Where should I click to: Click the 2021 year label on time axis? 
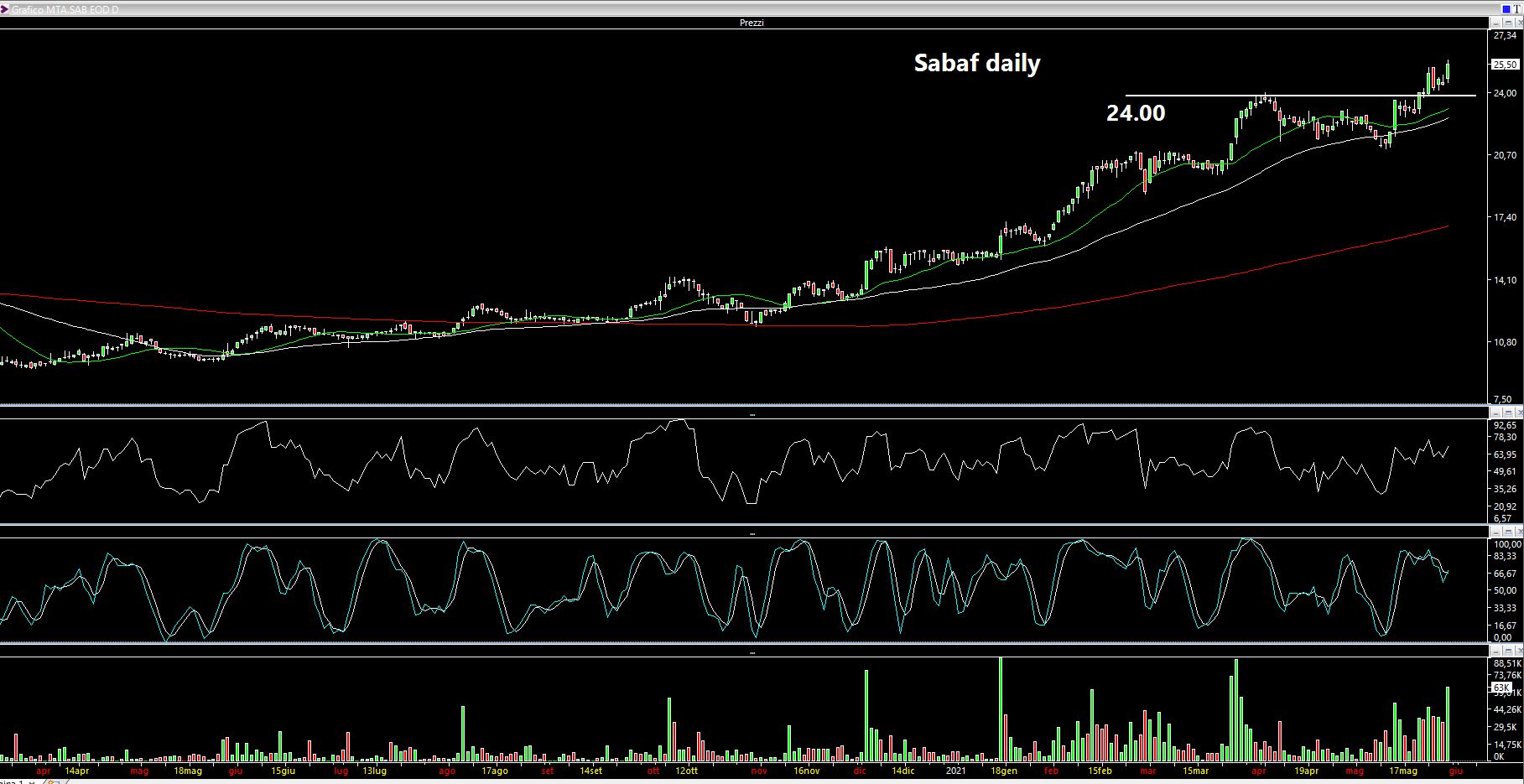955,771
